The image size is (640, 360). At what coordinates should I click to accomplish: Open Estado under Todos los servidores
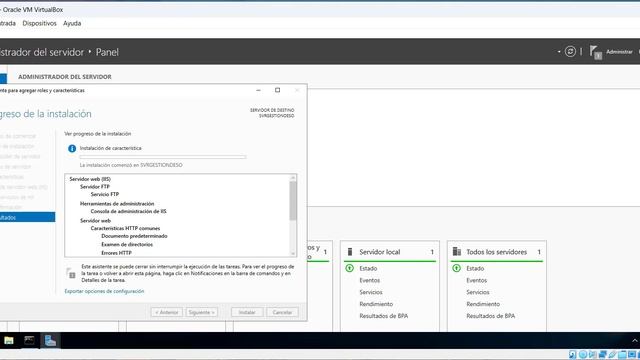point(475,268)
